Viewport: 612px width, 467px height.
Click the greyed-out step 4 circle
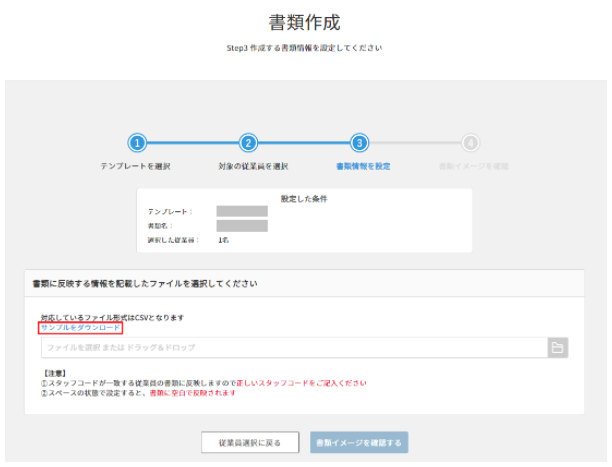[x=471, y=144]
